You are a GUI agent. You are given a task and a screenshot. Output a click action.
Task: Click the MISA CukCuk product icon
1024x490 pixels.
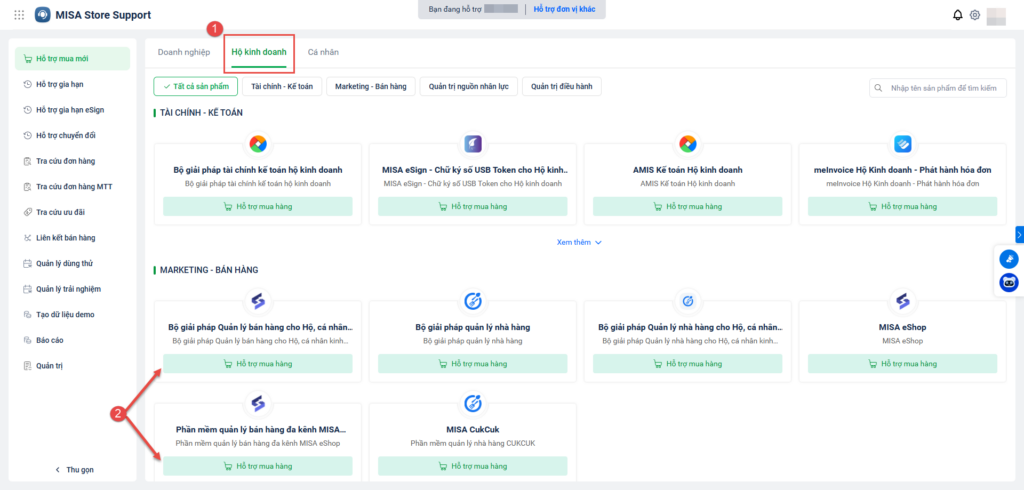(x=473, y=404)
